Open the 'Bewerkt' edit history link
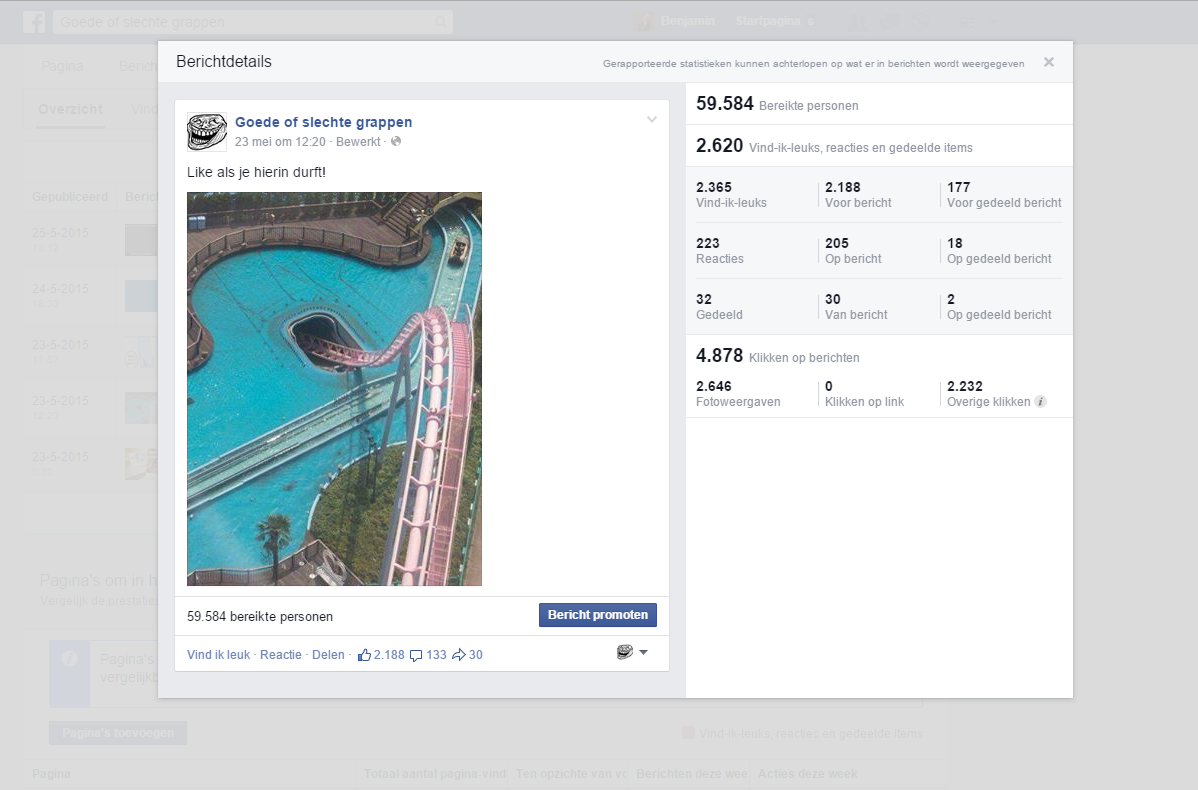Viewport: 1198px width, 790px height. (x=358, y=142)
